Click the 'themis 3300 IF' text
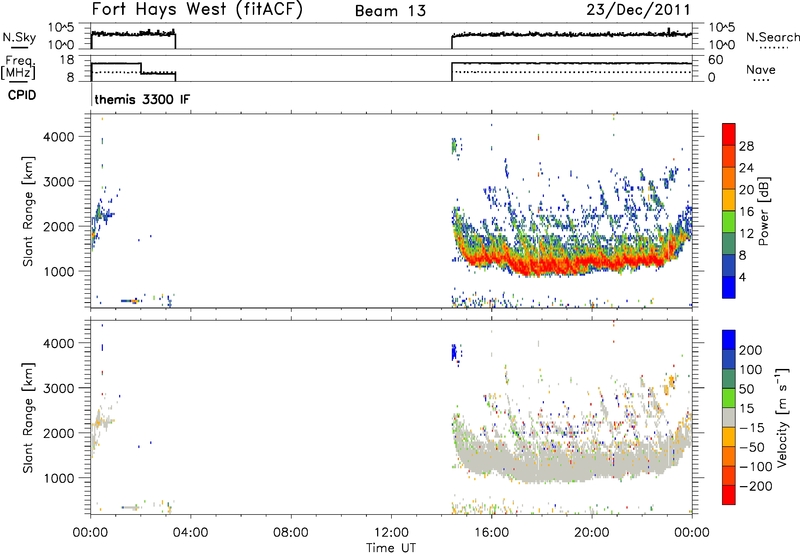Viewport: 800px width, 554px height. click(x=142, y=99)
